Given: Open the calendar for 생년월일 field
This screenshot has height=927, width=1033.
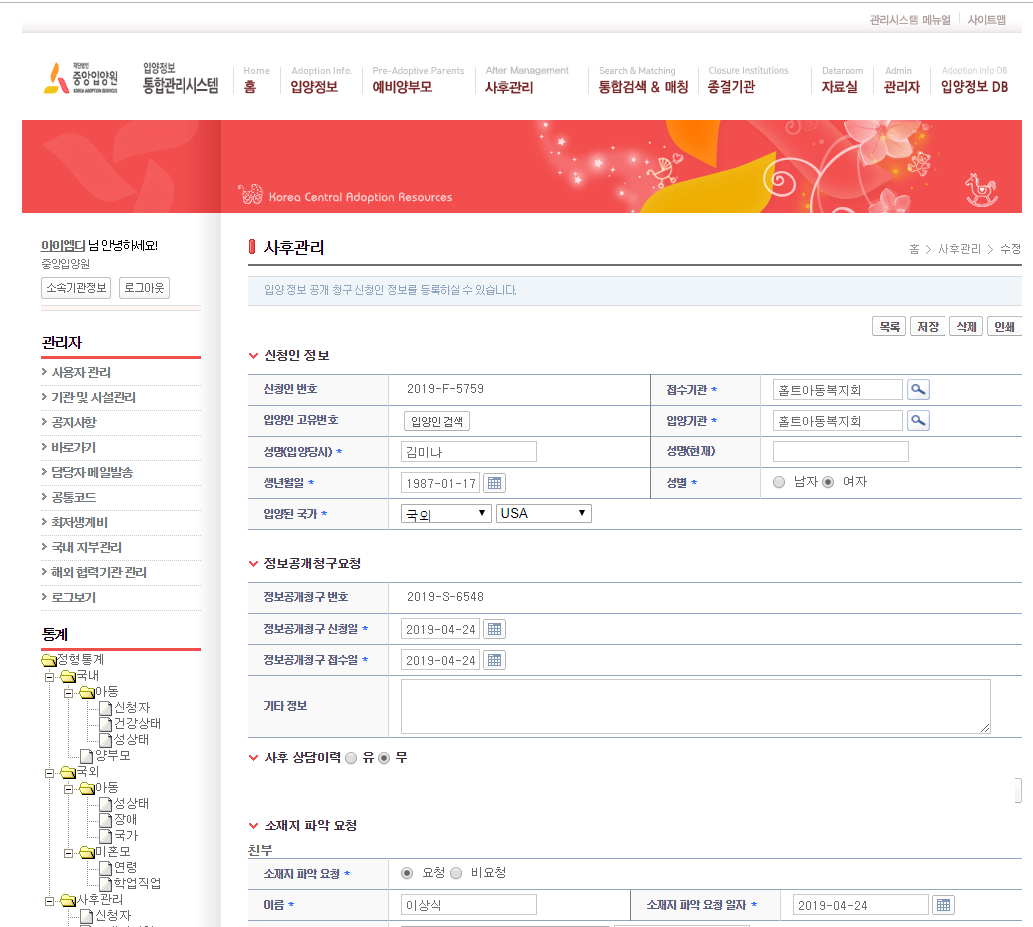Looking at the screenshot, I should coord(494,483).
